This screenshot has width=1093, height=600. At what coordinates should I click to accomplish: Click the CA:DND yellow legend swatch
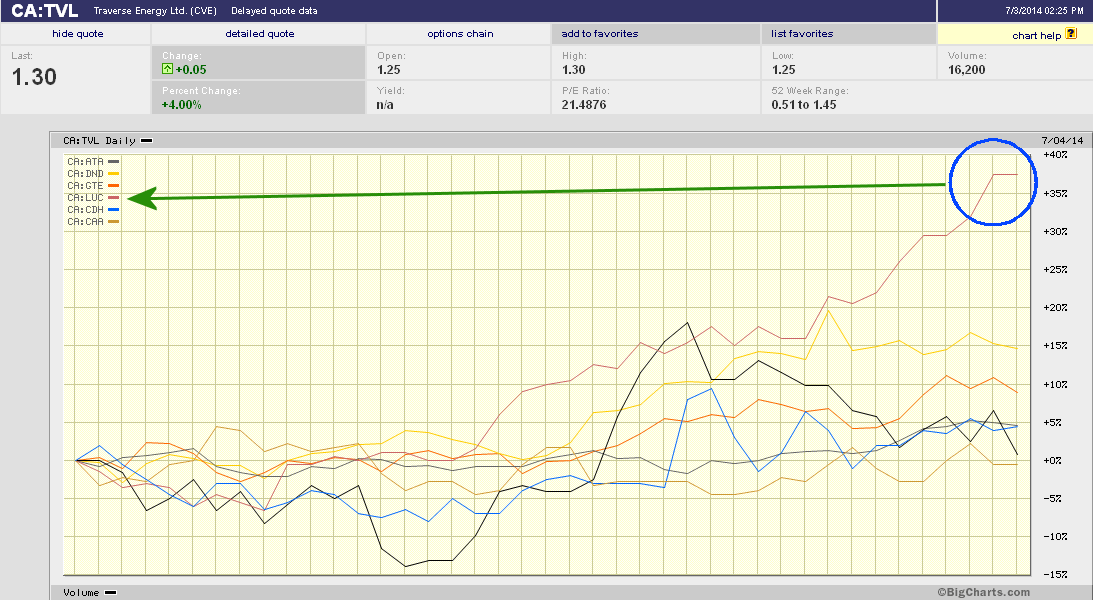pos(114,174)
